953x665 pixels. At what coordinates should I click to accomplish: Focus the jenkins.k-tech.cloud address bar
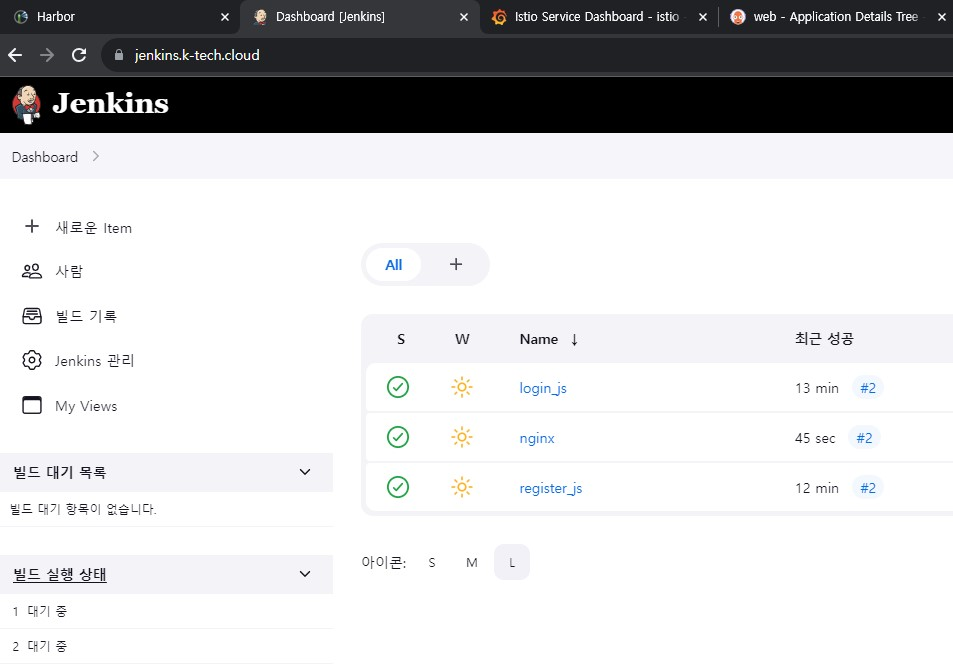[x=528, y=55]
